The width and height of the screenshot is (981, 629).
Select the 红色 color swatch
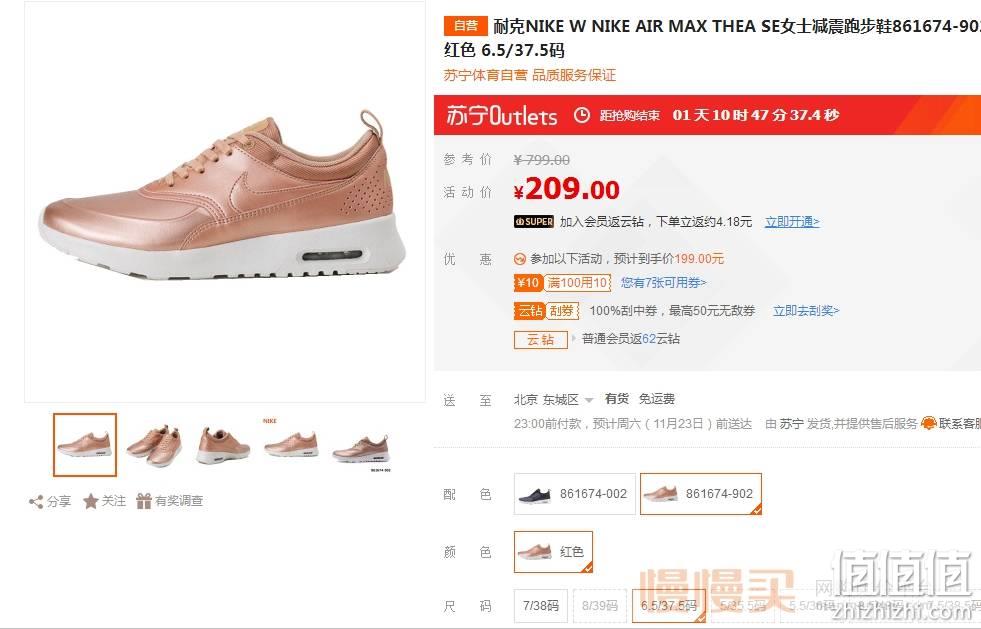[553, 551]
